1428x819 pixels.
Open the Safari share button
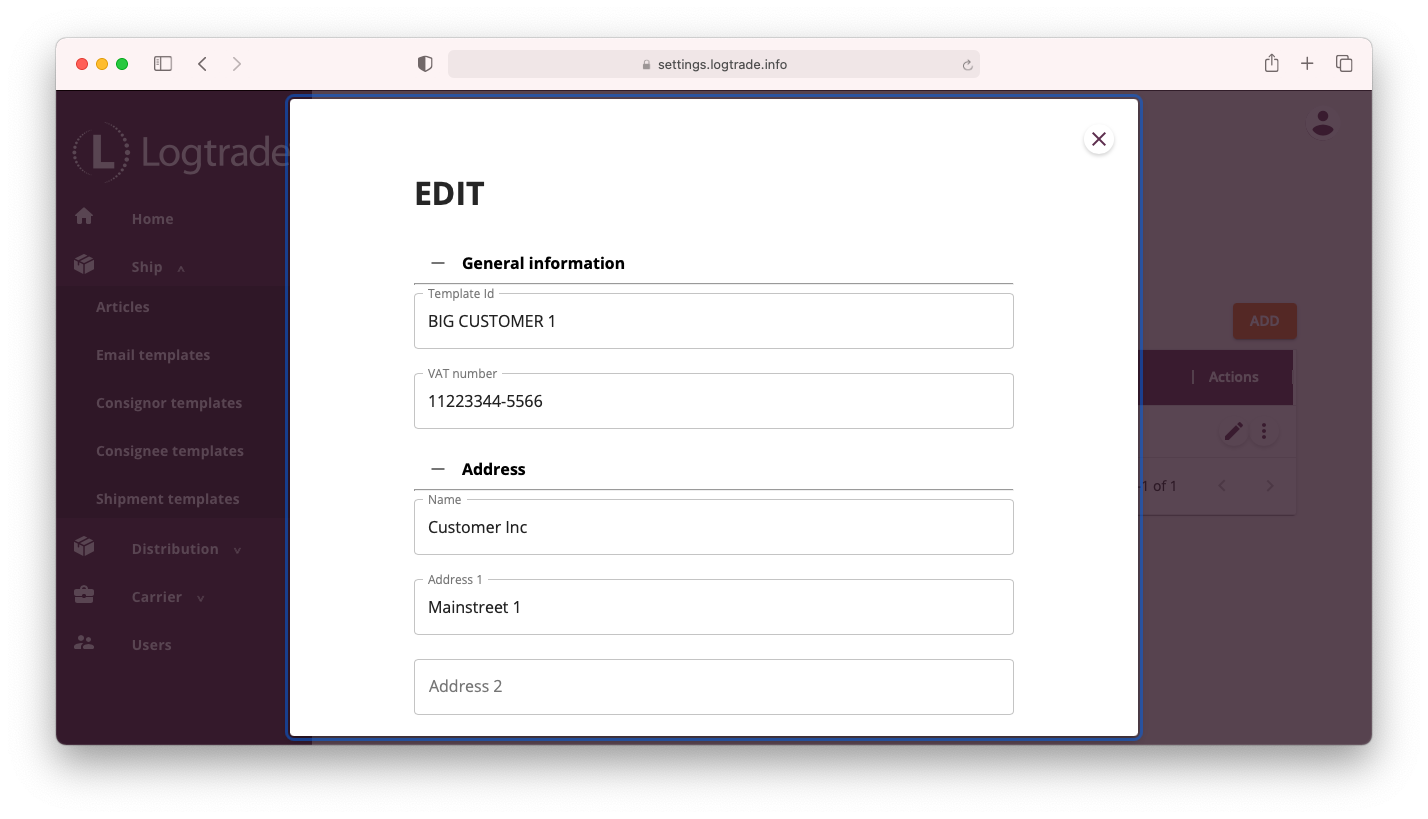point(1271,63)
